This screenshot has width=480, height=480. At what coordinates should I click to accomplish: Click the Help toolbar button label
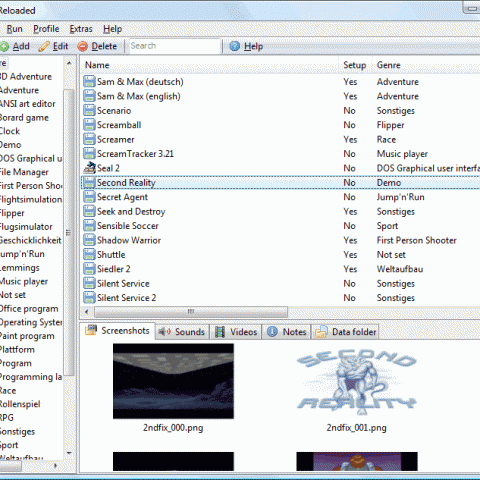click(x=253, y=46)
